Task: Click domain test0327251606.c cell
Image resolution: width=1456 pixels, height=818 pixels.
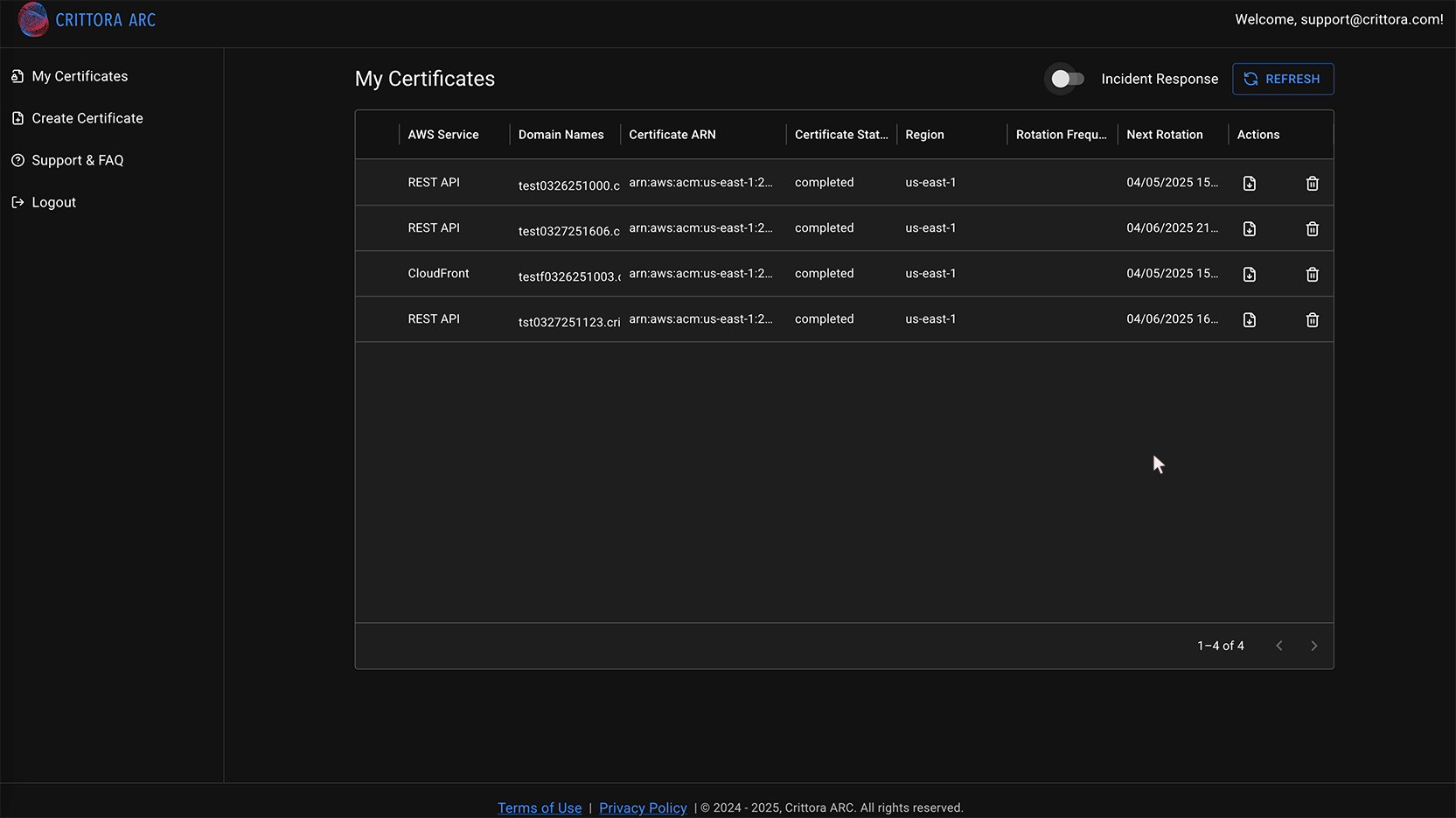Action: coord(569,231)
